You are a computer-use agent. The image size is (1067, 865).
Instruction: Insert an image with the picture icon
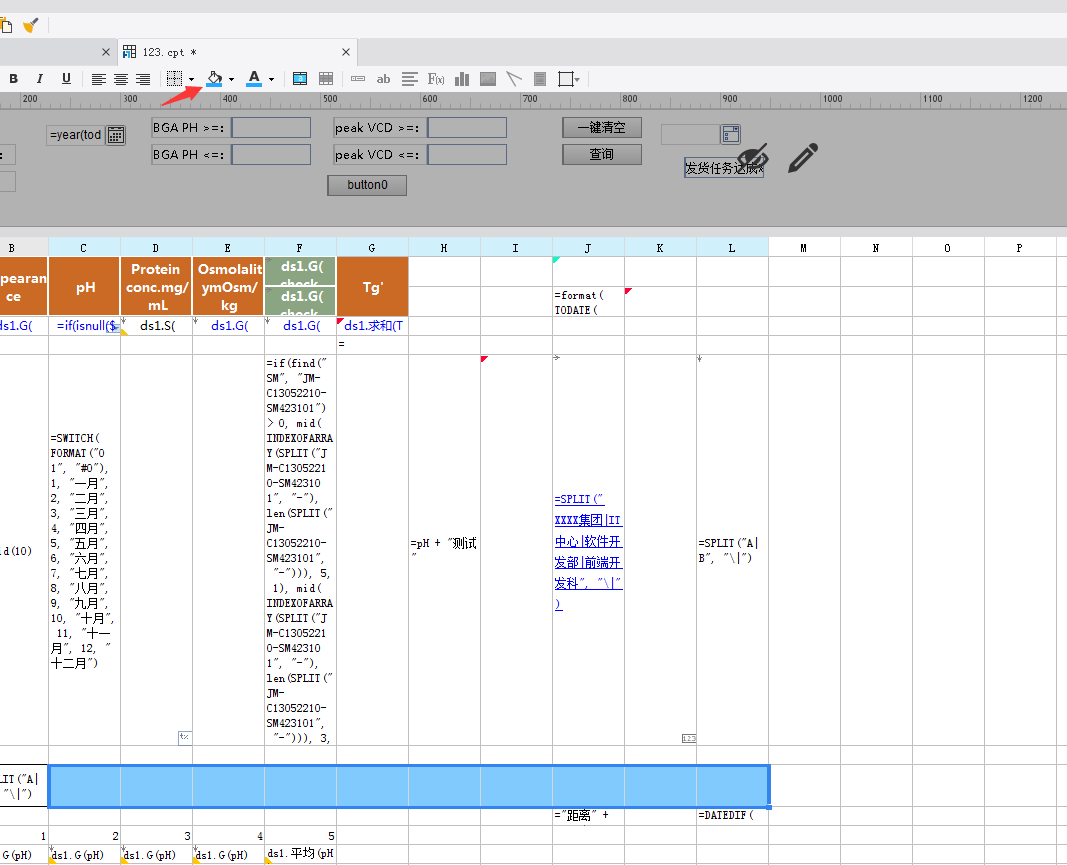pos(488,79)
